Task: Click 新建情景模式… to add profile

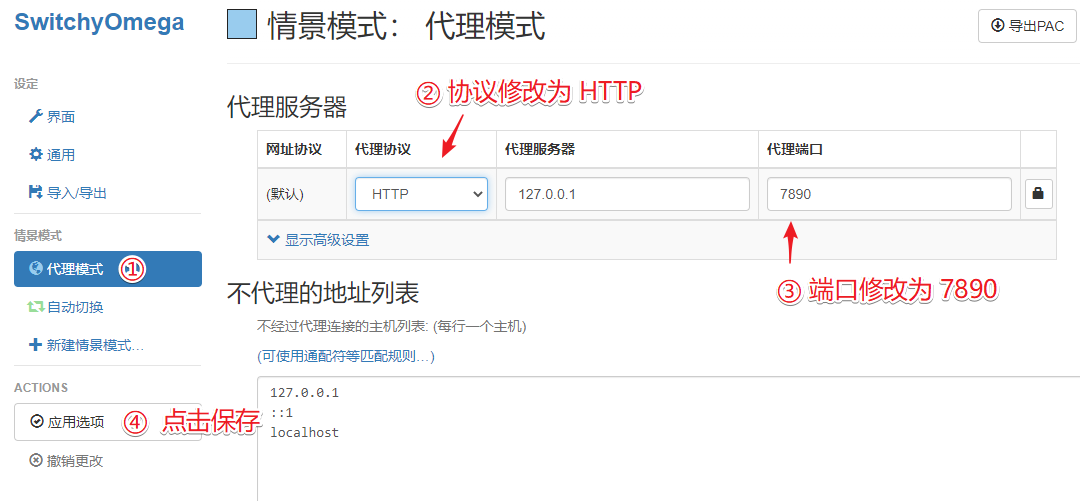Action: [x=86, y=345]
